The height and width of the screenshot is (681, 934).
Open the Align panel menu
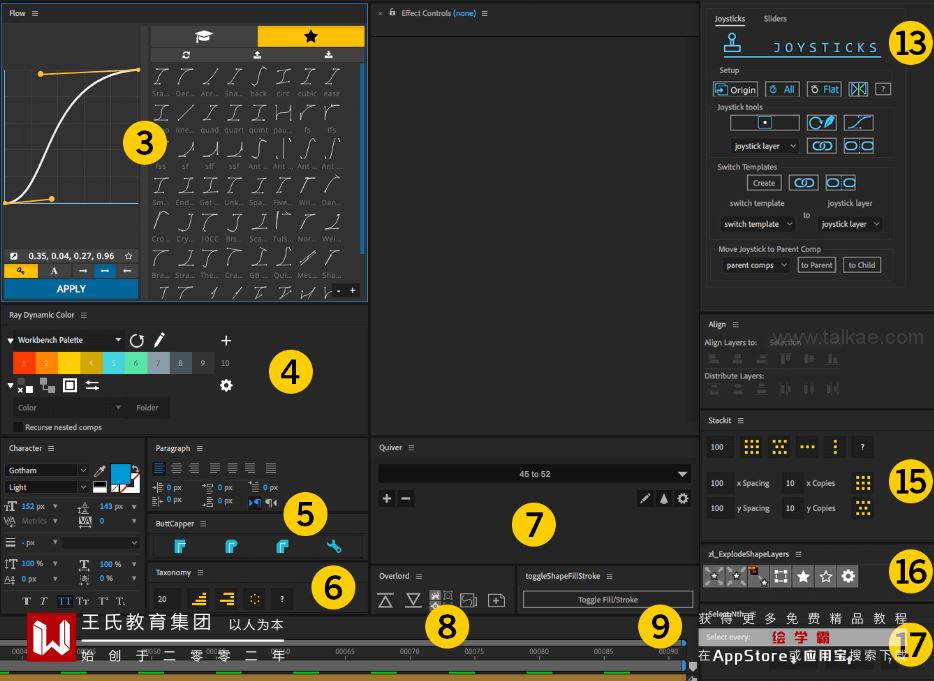click(x=736, y=325)
